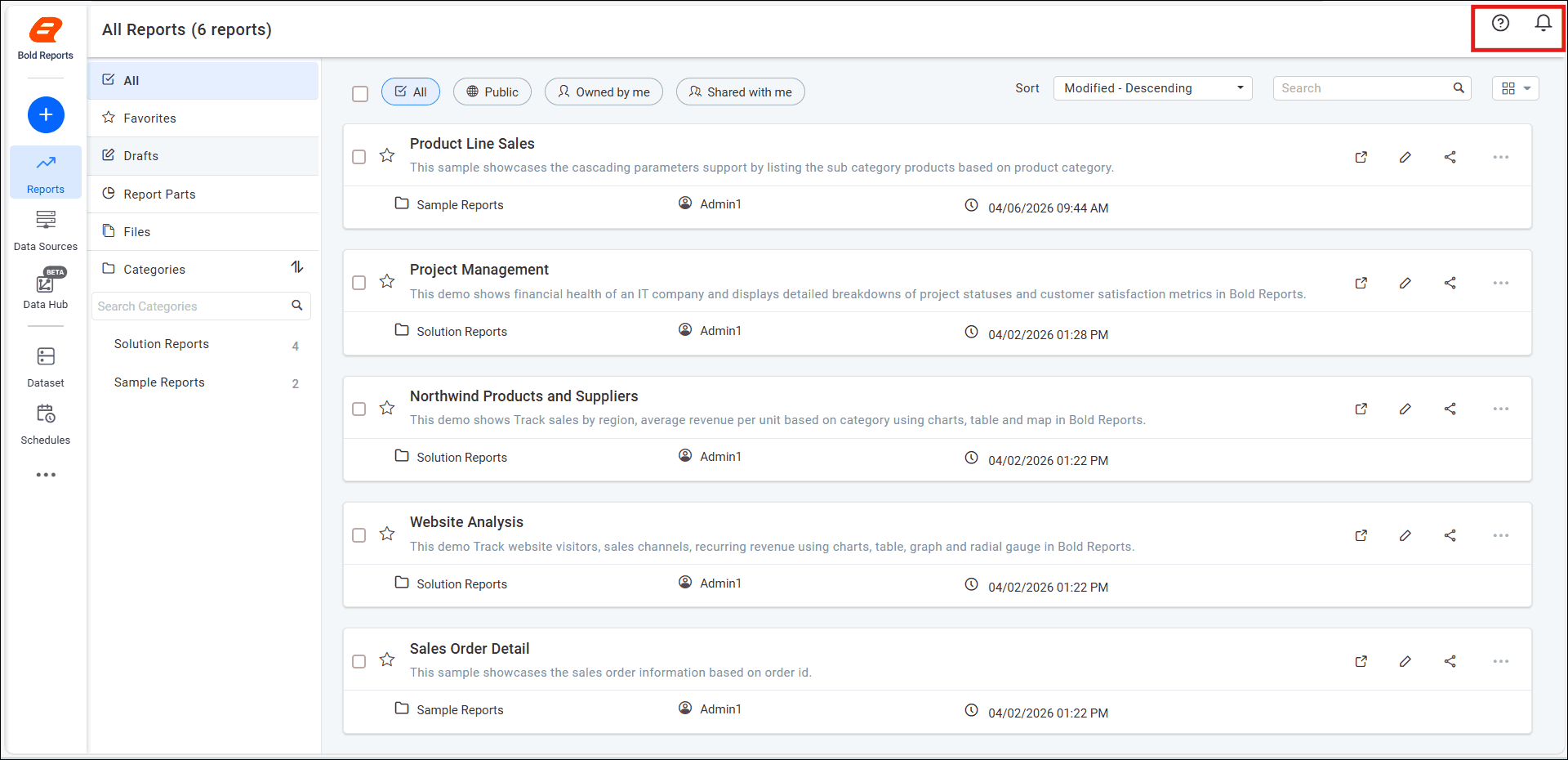Open Report Parts in left panel
This screenshot has height=760, width=1568.
coord(159,194)
